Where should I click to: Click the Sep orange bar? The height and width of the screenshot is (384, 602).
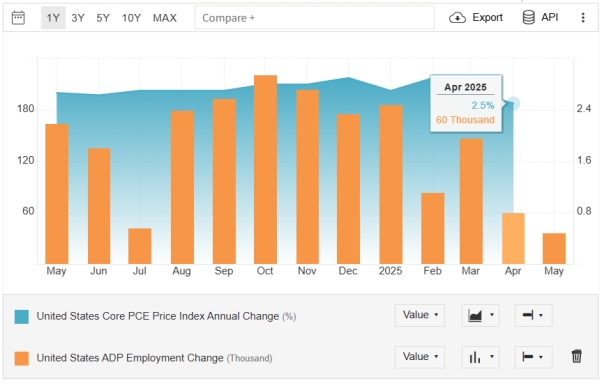[x=224, y=181]
